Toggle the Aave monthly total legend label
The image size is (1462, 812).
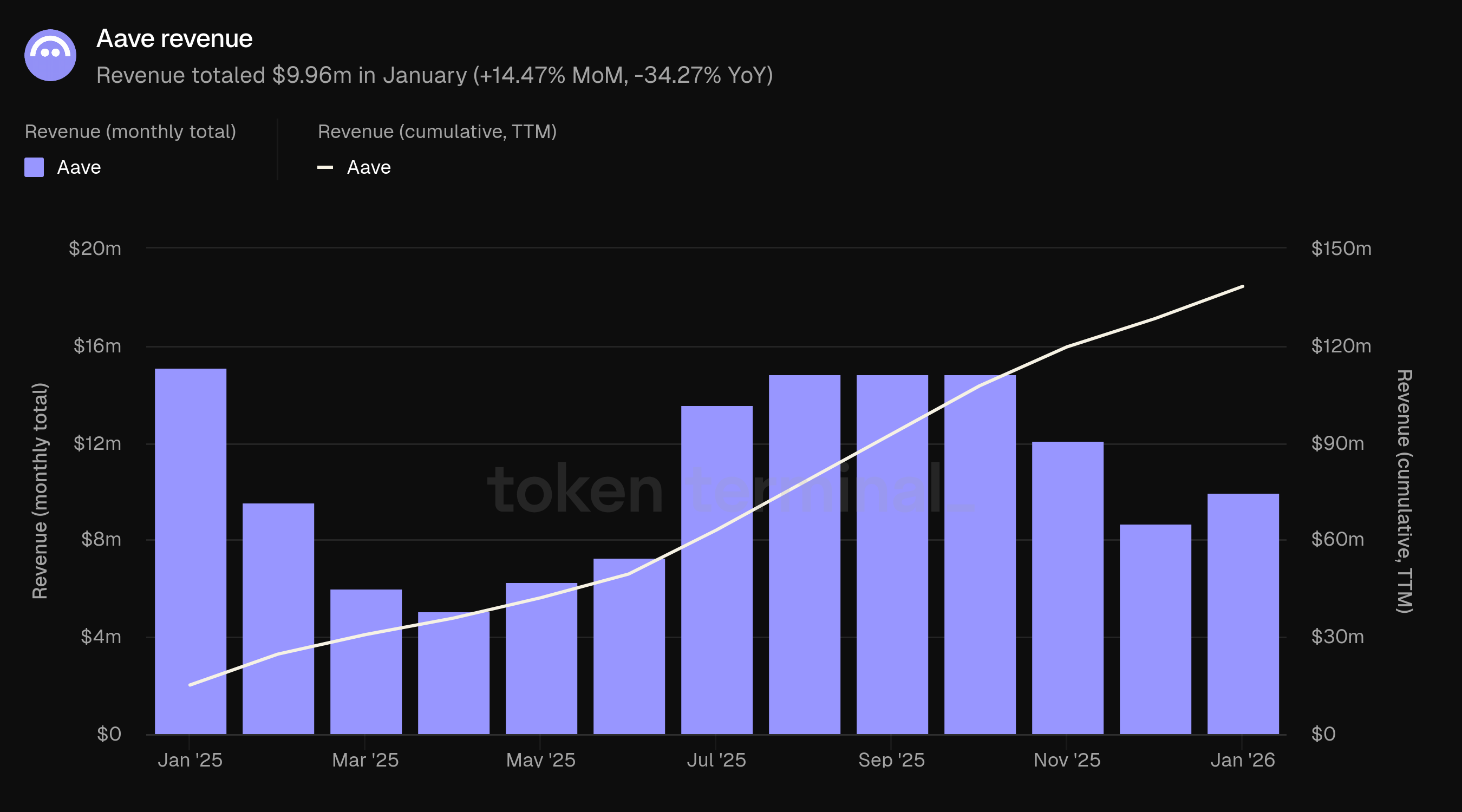[79, 167]
